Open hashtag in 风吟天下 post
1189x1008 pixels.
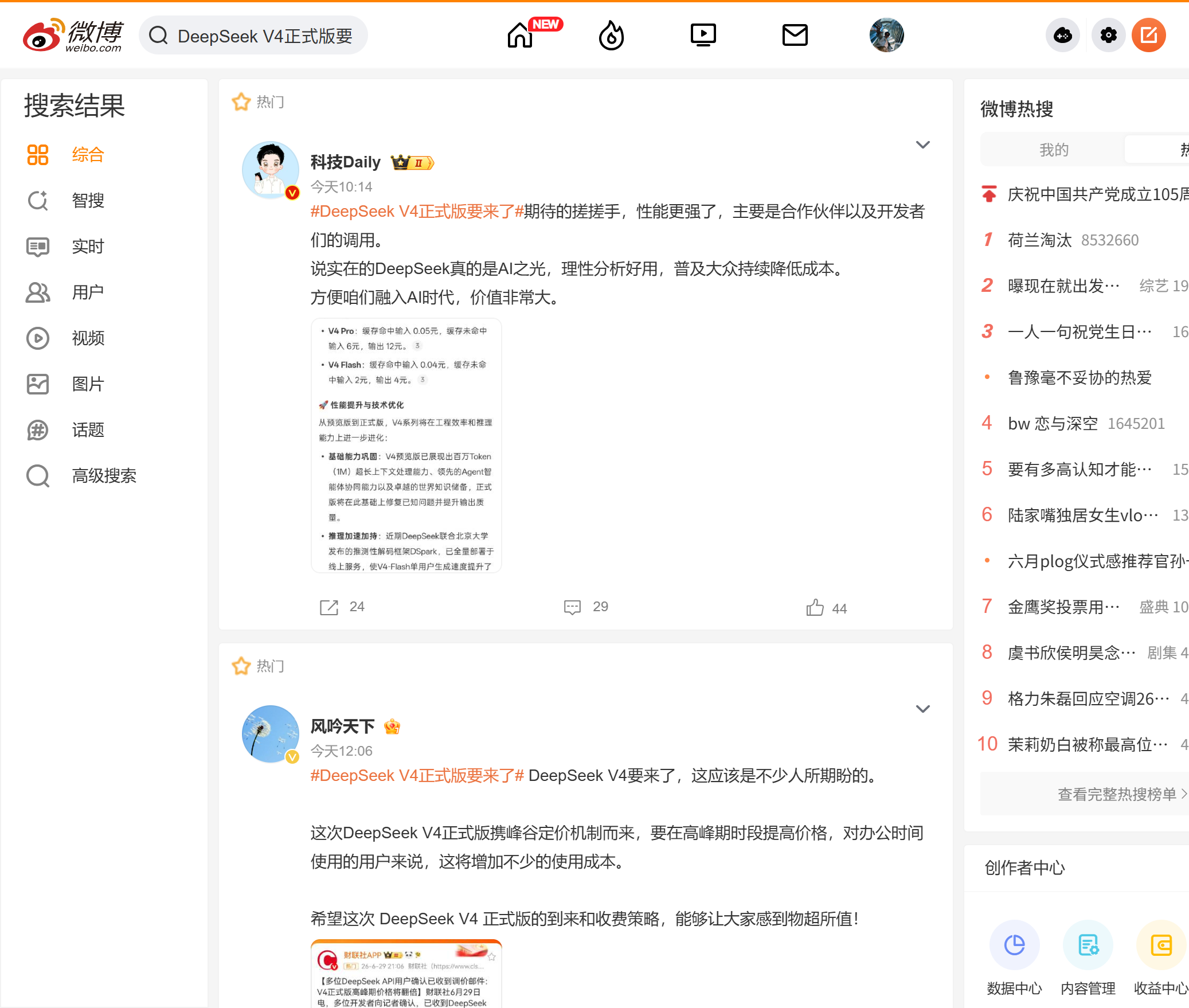[417, 776]
